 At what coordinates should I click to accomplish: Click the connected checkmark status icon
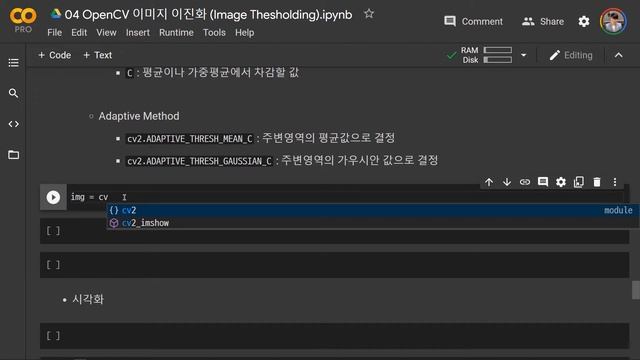click(451, 55)
